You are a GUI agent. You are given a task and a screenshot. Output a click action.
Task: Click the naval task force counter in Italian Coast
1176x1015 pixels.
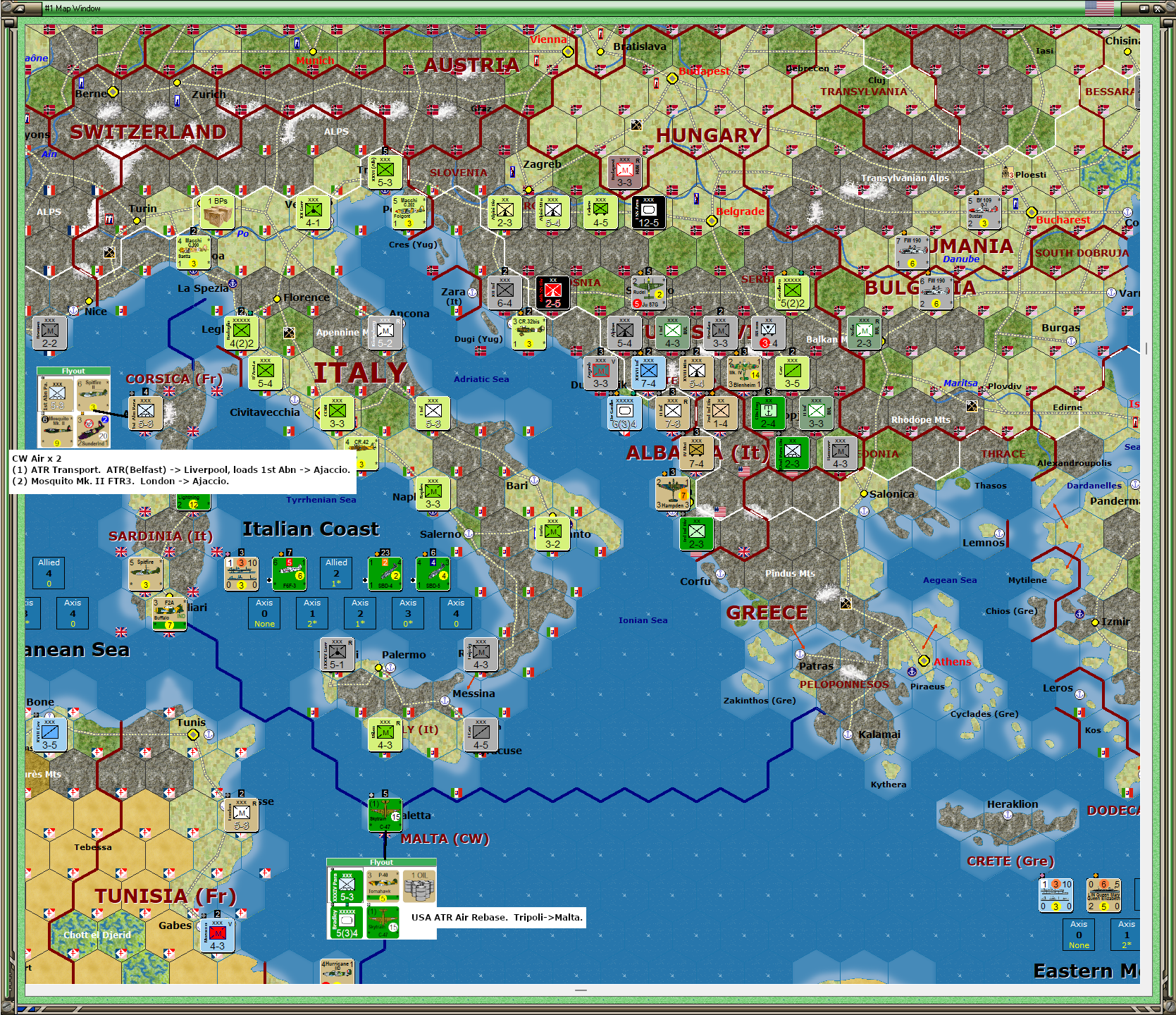pyautogui.click(x=241, y=574)
